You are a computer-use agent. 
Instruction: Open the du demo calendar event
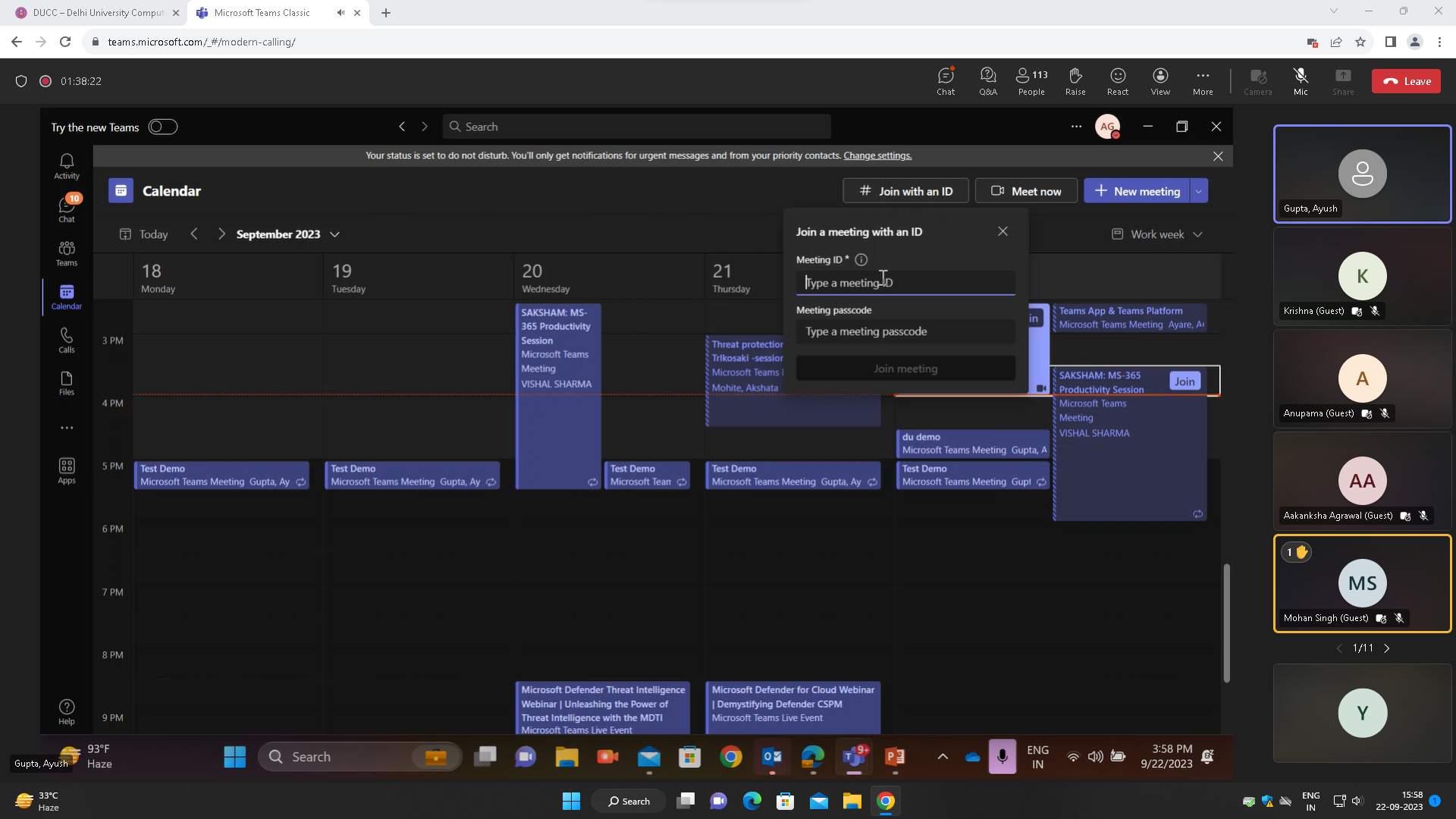click(973, 444)
